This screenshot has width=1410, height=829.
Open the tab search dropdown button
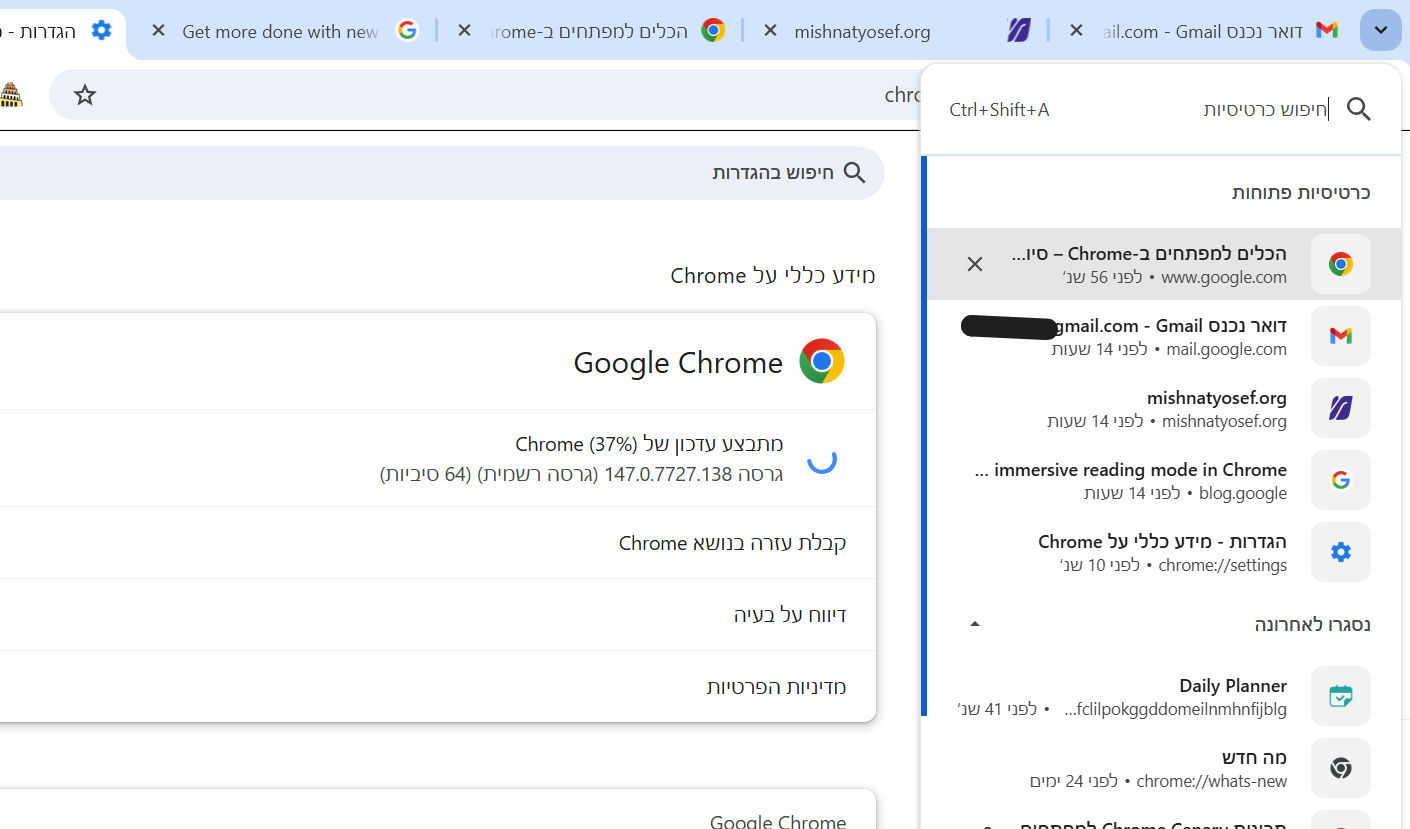[1381, 30]
